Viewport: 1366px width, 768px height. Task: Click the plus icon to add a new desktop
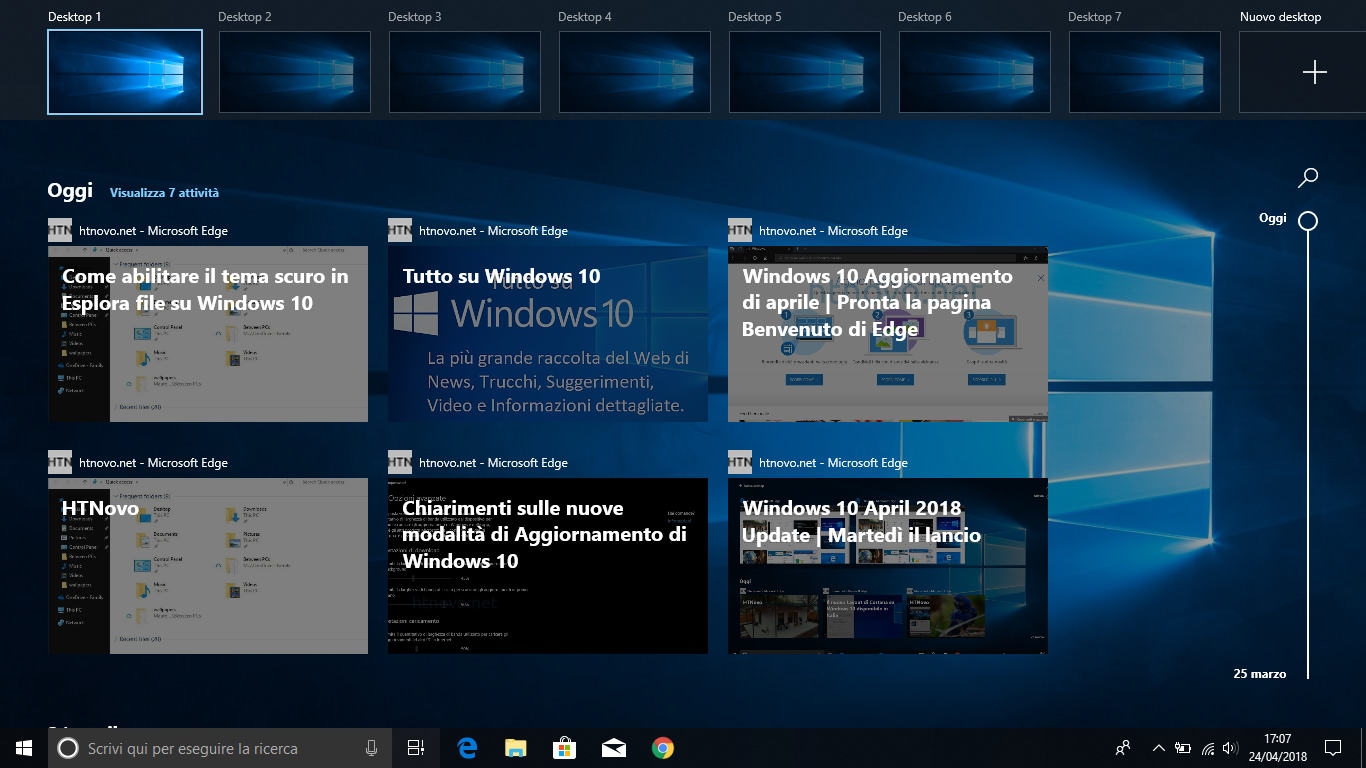[1314, 72]
